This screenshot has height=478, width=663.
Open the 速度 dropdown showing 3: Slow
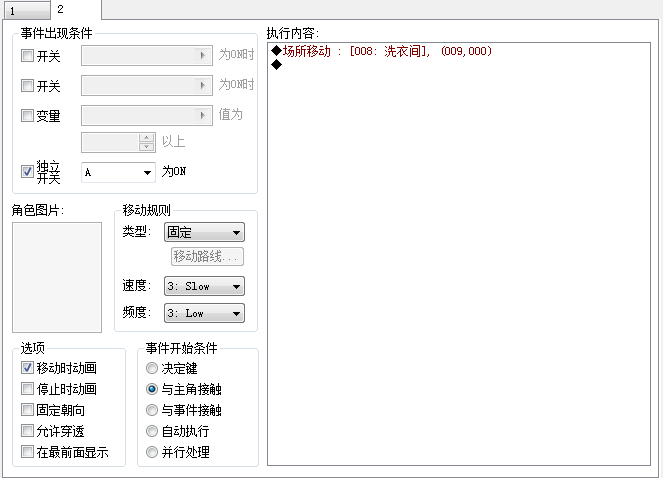(204, 286)
